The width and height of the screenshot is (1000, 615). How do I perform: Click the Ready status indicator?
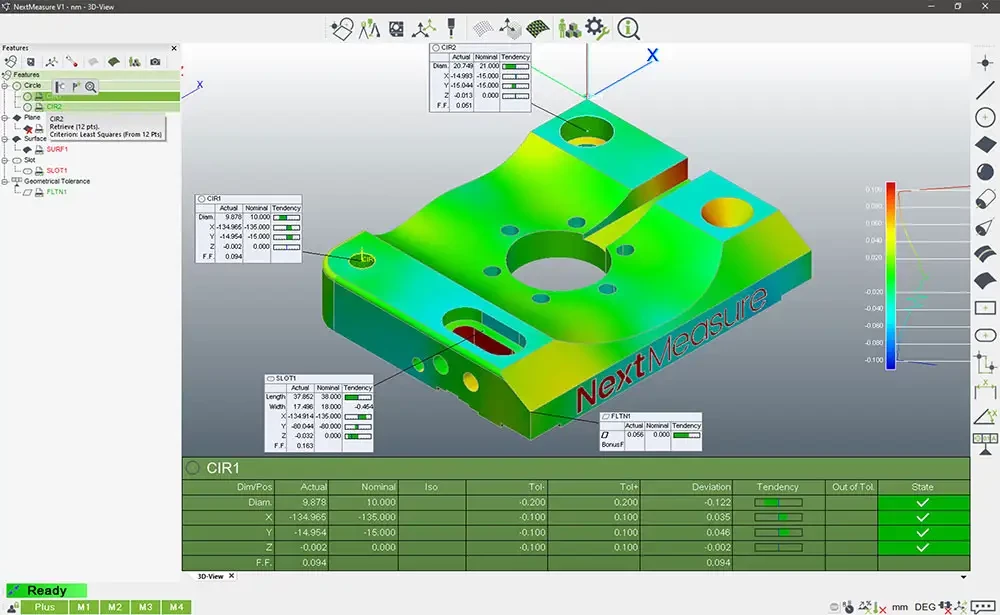[x=46, y=590]
